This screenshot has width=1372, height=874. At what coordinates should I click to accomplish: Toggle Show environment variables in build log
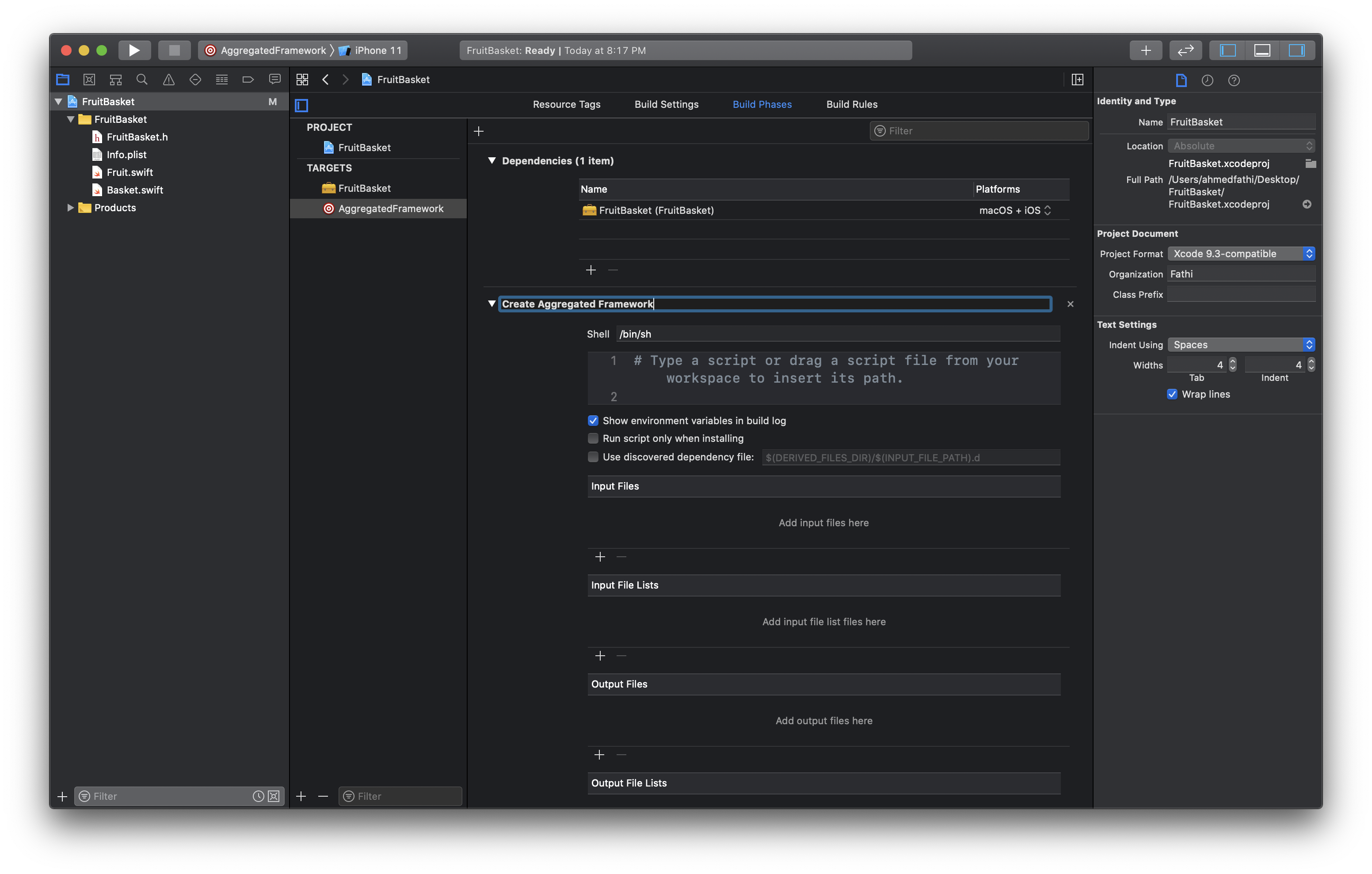pyautogui.click(x=593, y=421)
